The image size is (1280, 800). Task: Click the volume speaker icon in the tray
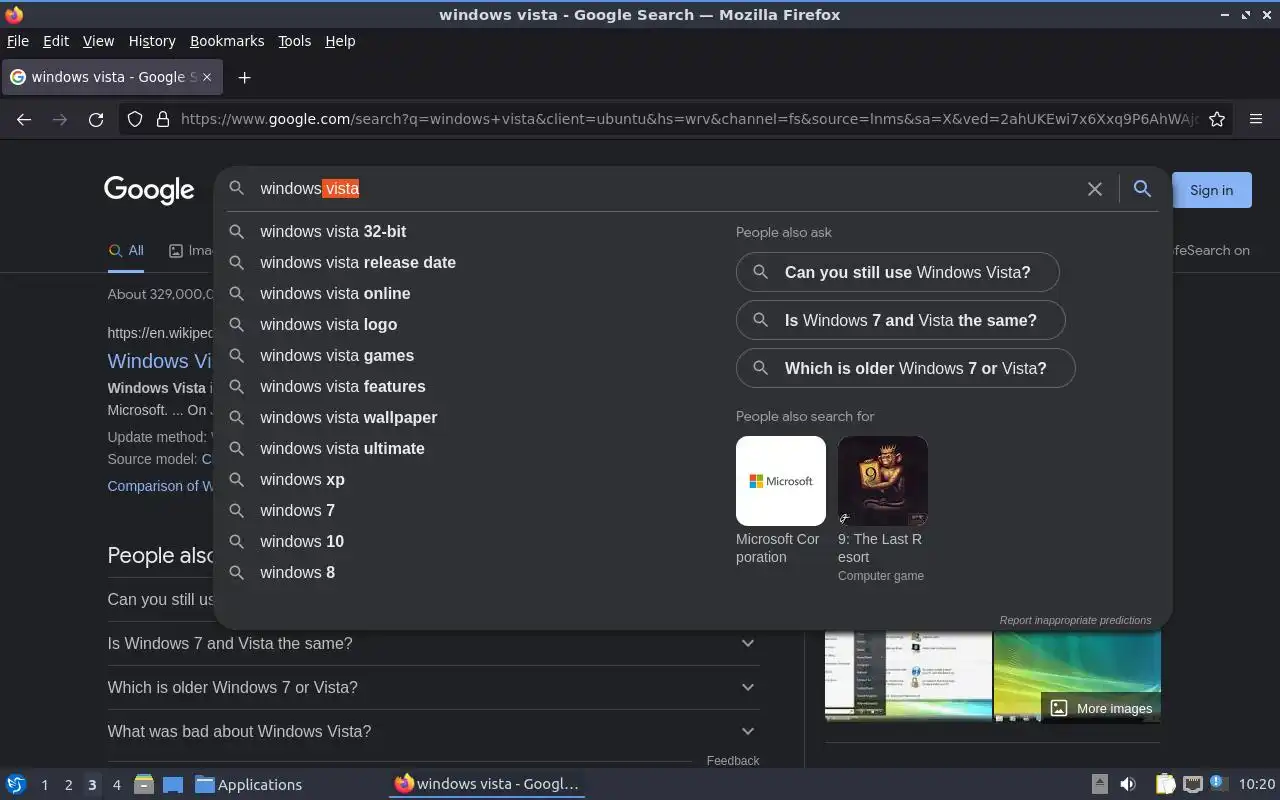[x=1128, y=784]
